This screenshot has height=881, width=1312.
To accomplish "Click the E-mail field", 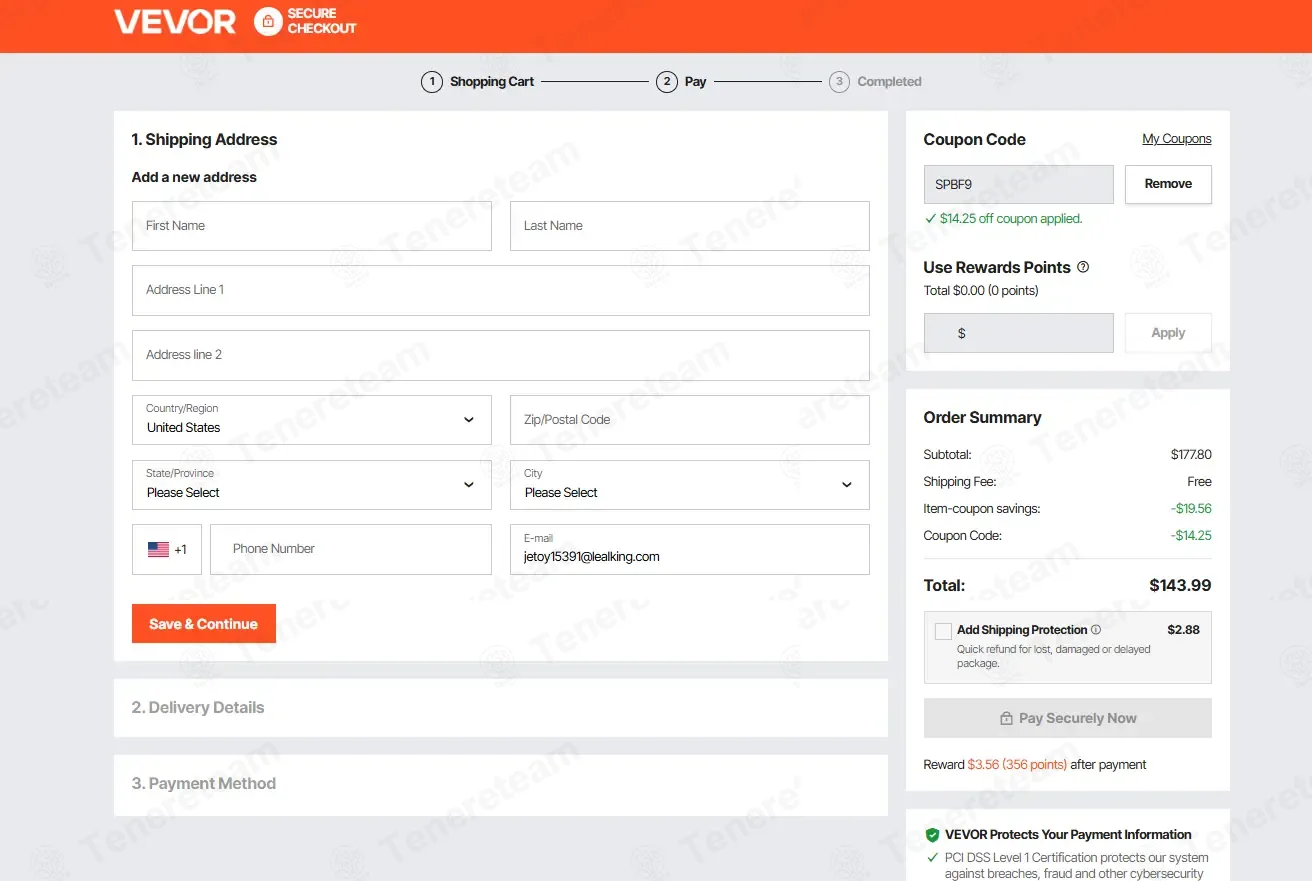I will (x=690, y=549).
